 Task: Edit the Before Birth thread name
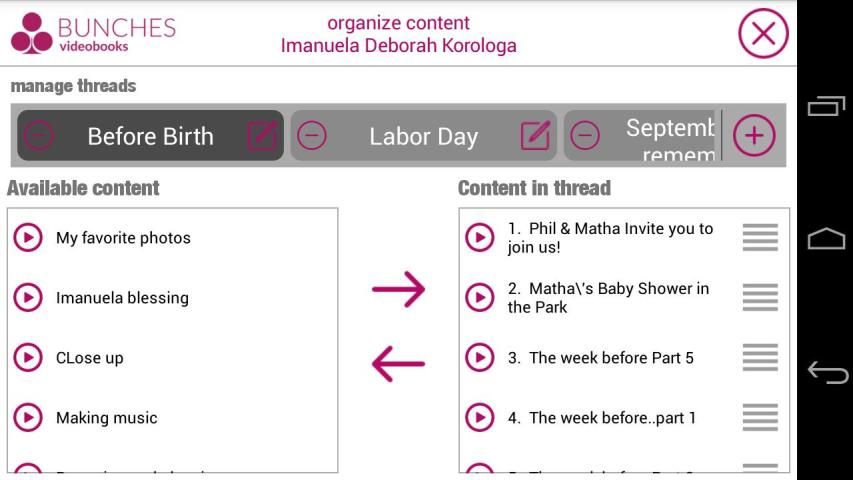click(x=262, y=136)
